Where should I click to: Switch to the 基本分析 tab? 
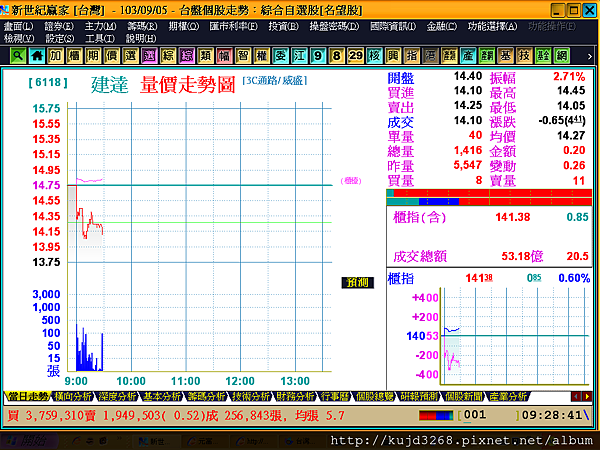point(162,396)
